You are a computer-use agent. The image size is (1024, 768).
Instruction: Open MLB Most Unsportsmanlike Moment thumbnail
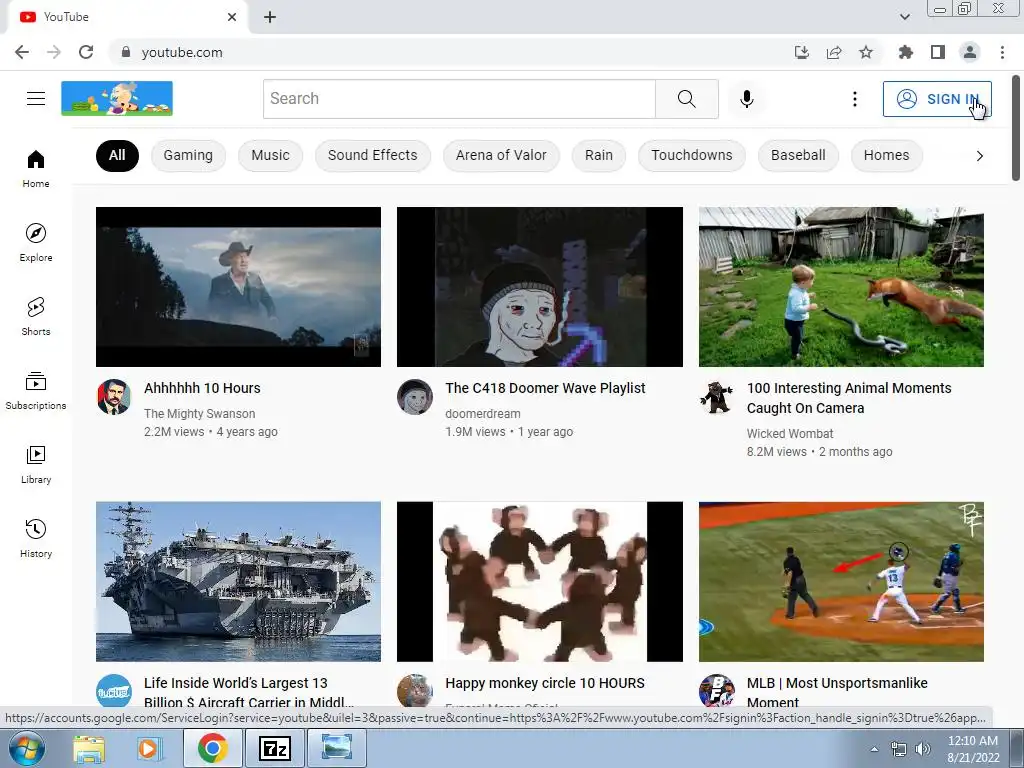[x=841, y=581]
